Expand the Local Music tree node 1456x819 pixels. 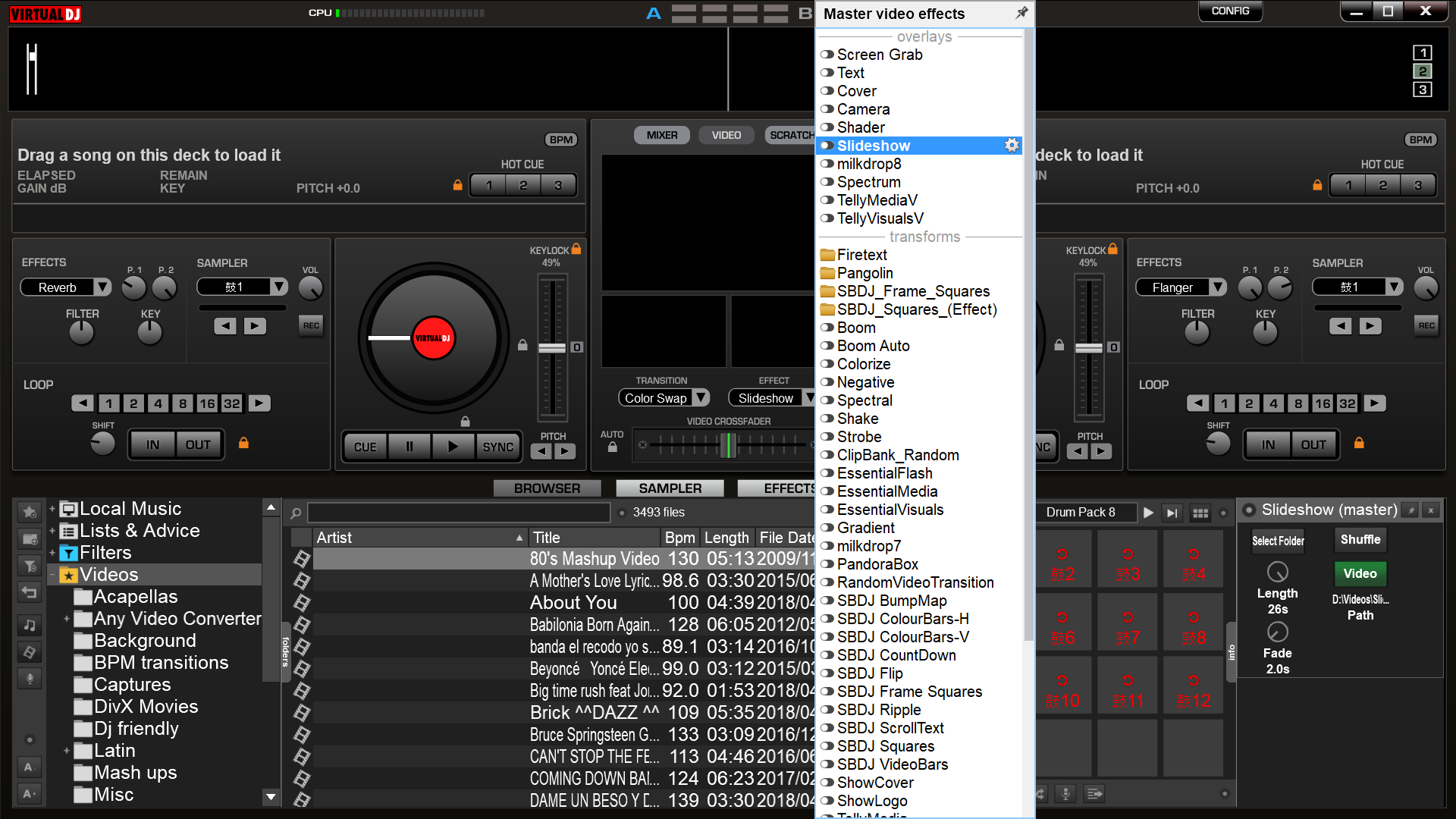tap(52, 509)
